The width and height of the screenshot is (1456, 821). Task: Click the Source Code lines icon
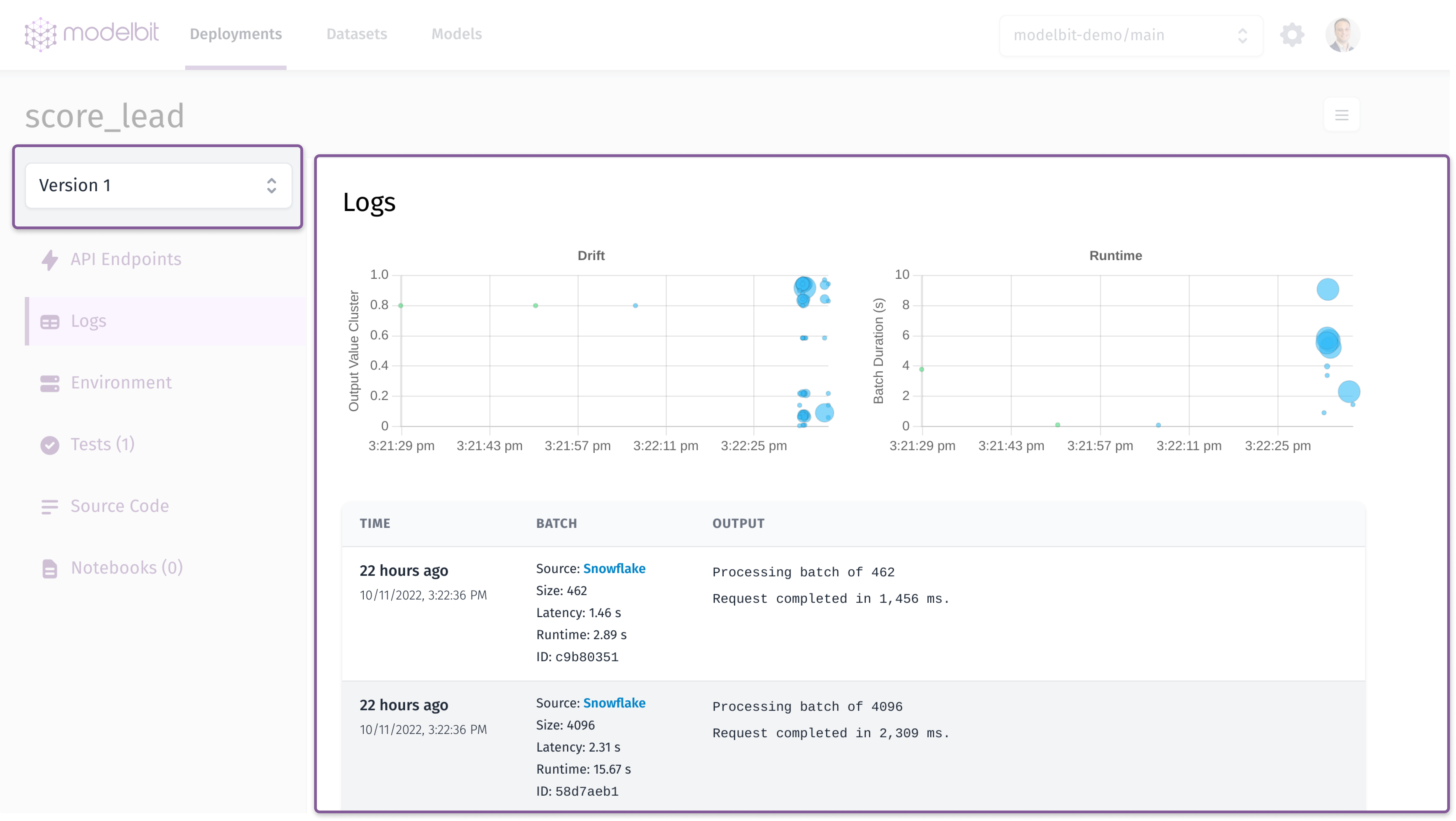[50, 506]
